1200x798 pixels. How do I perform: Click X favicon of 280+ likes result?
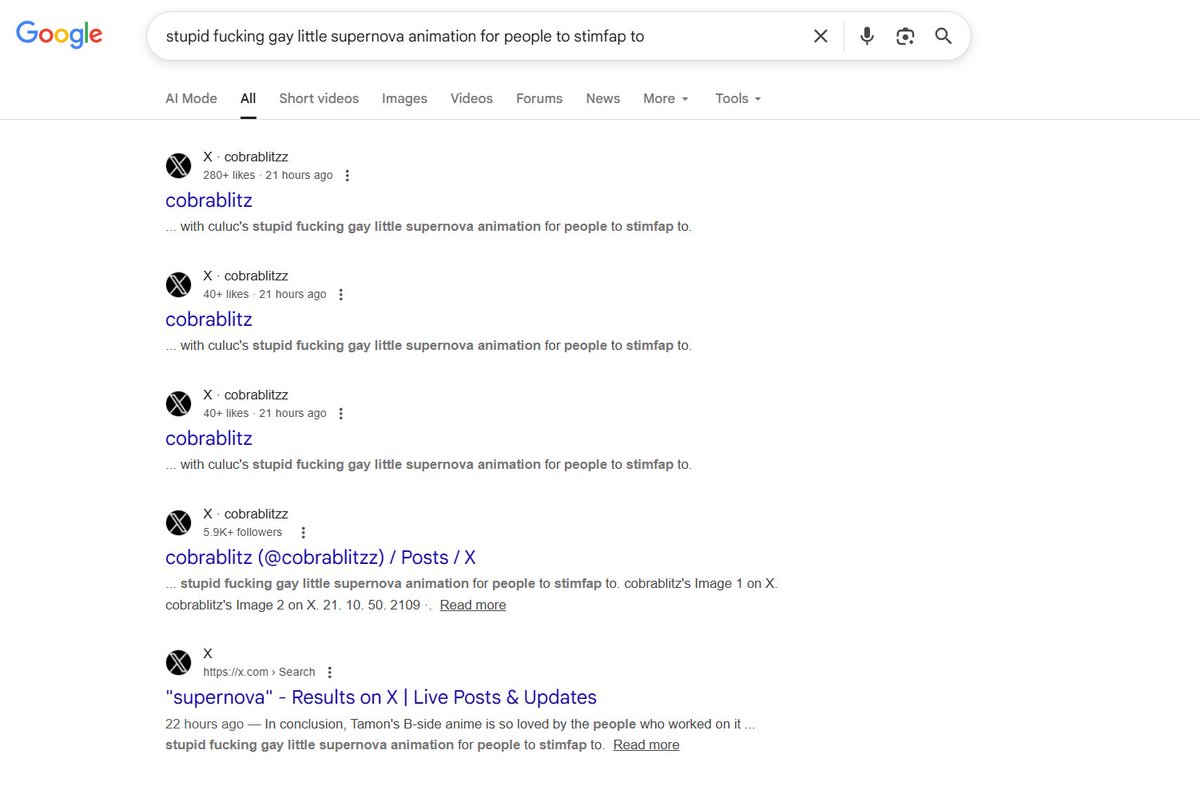[178, 166]
